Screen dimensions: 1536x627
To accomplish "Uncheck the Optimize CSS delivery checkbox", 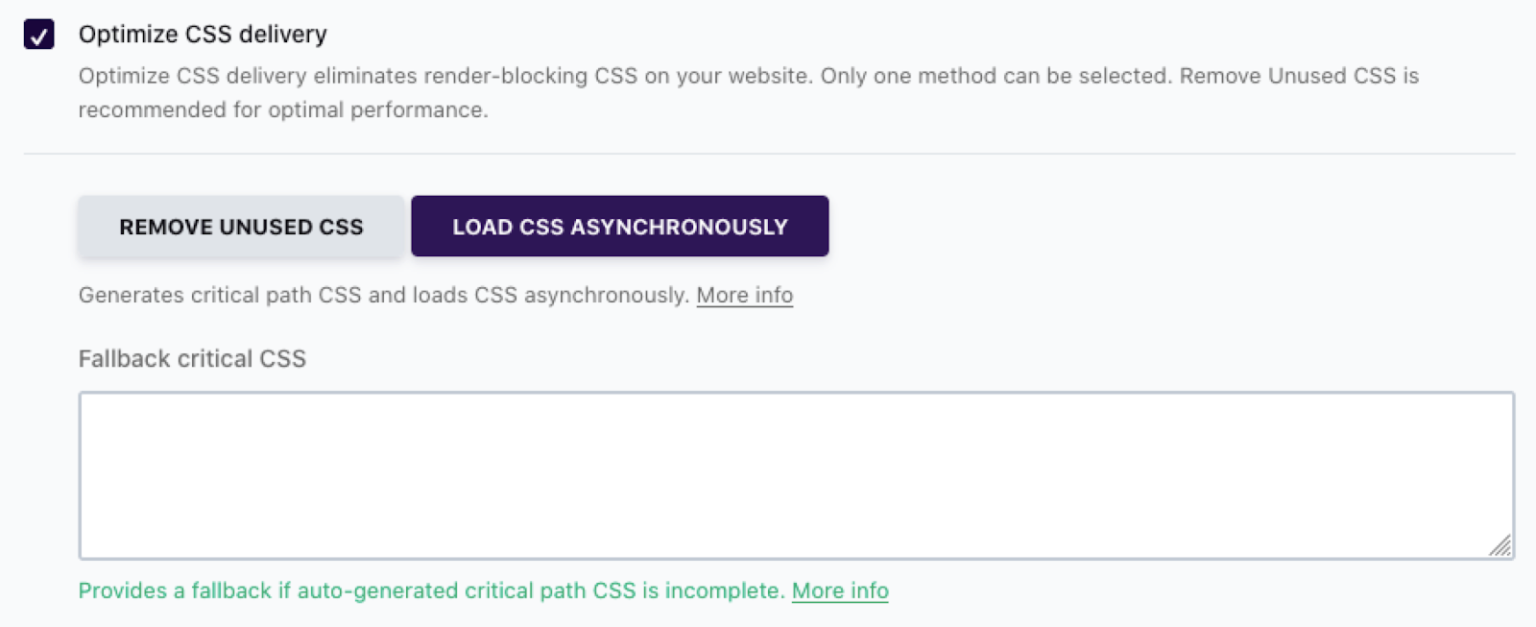I will [39, 35].
